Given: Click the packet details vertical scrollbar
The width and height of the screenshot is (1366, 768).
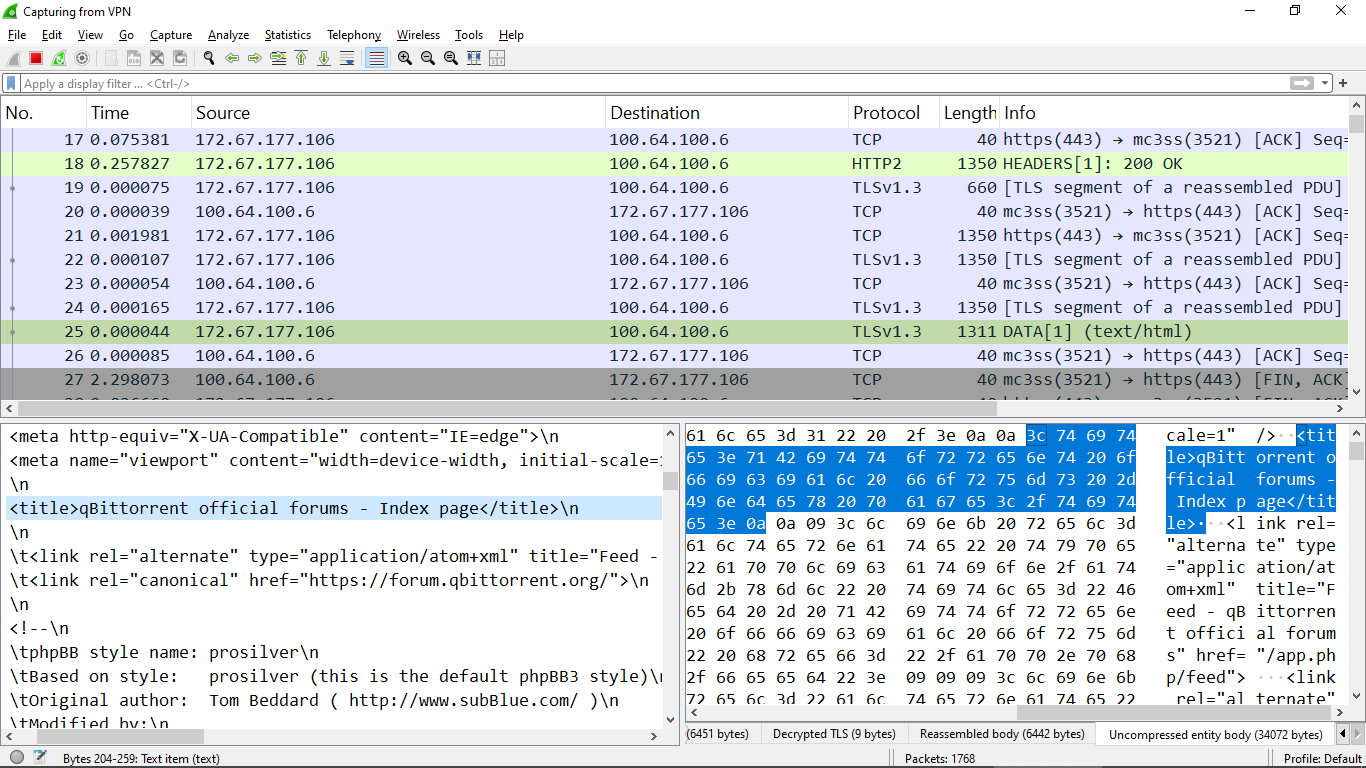Looking at the screenshot, I should click(x=670, y=576).
